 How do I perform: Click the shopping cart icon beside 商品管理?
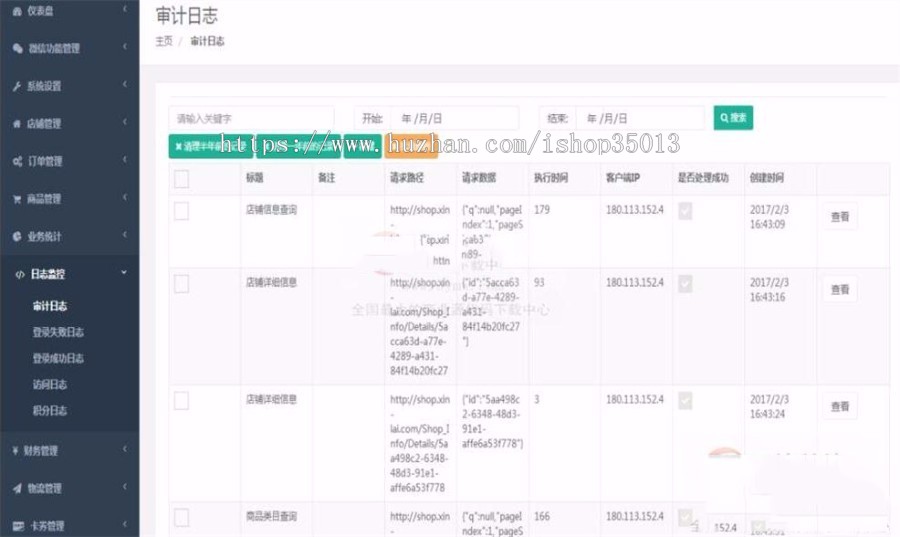pos(17,199)
